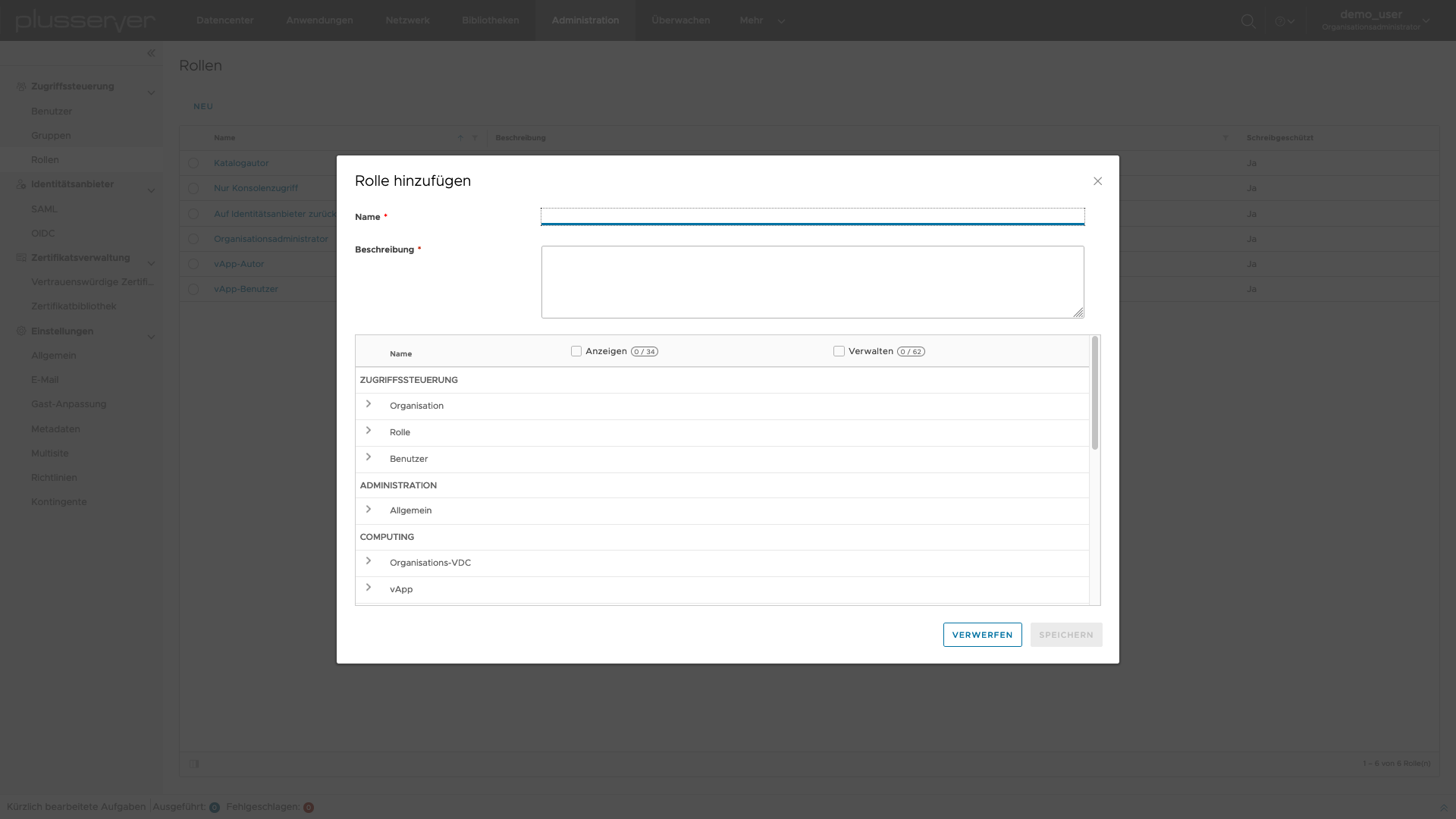Click the Identitätsanbieter section icon
1456x819 pixels.
point(21,184)
